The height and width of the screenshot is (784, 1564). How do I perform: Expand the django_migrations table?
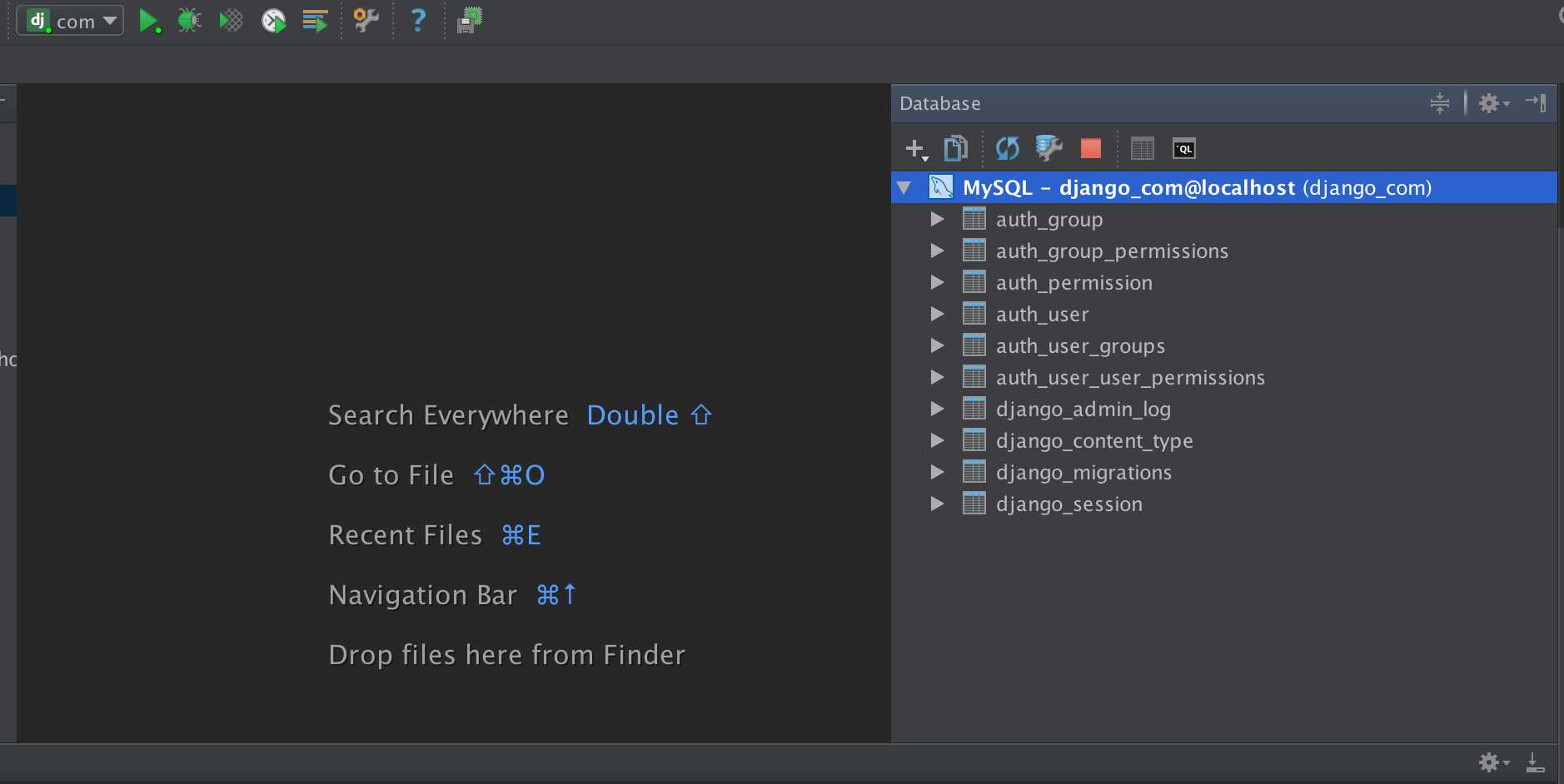tap(937, 472)
